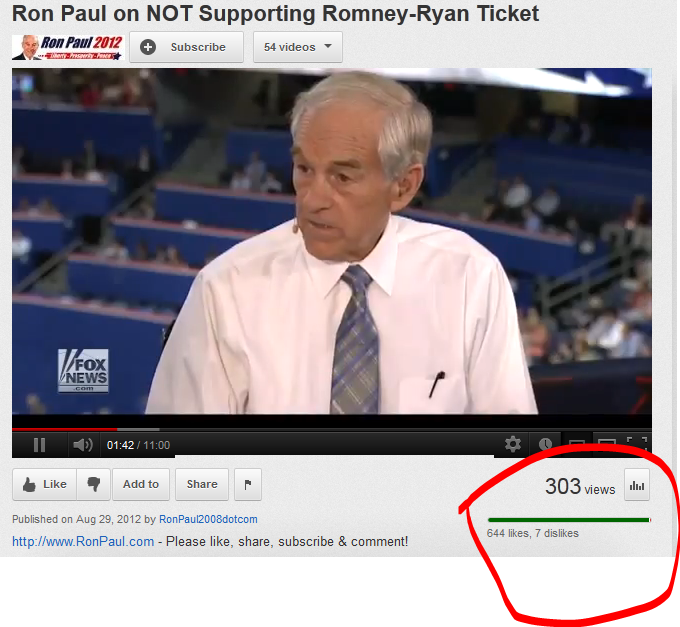Click the video title heading
The width and height of the screenshot is (680, 627).
click(275, 13)
